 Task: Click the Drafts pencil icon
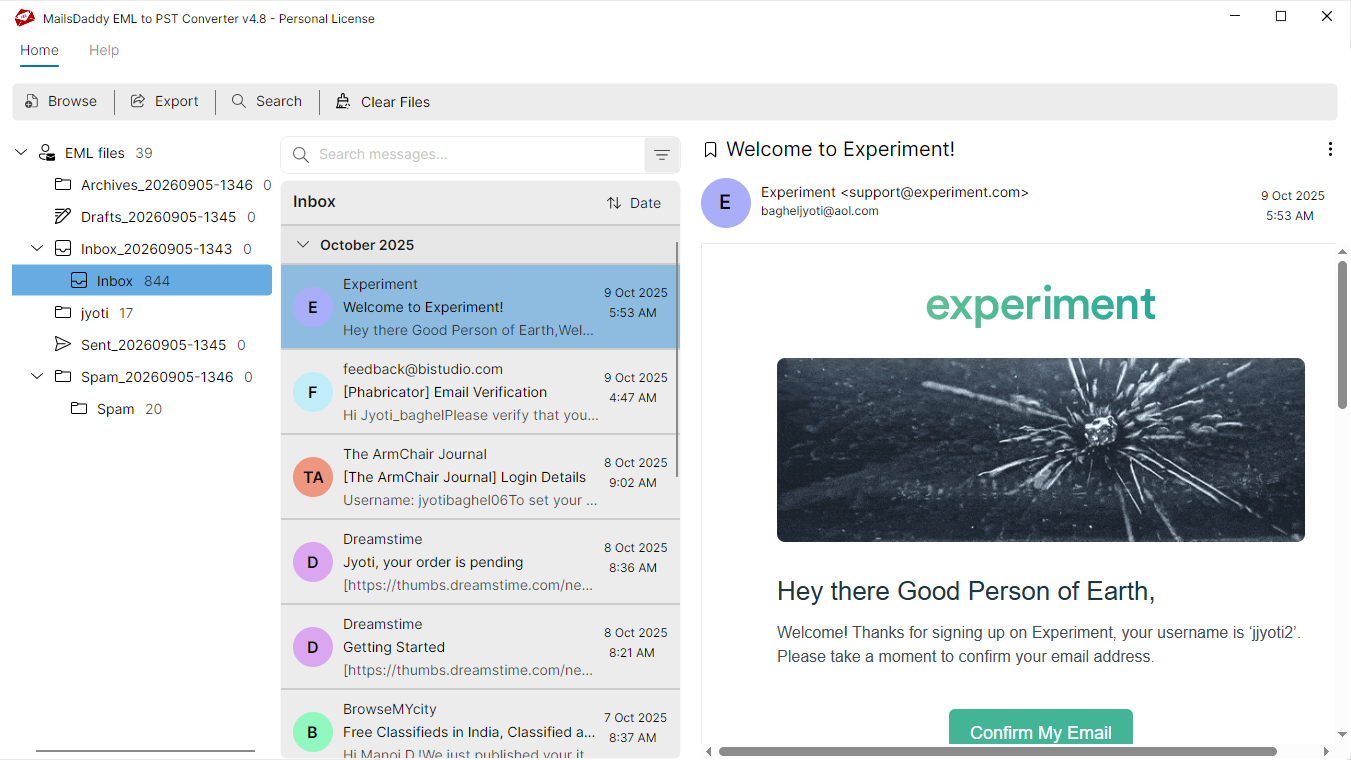pyautogui.click(x=63, y=217)
